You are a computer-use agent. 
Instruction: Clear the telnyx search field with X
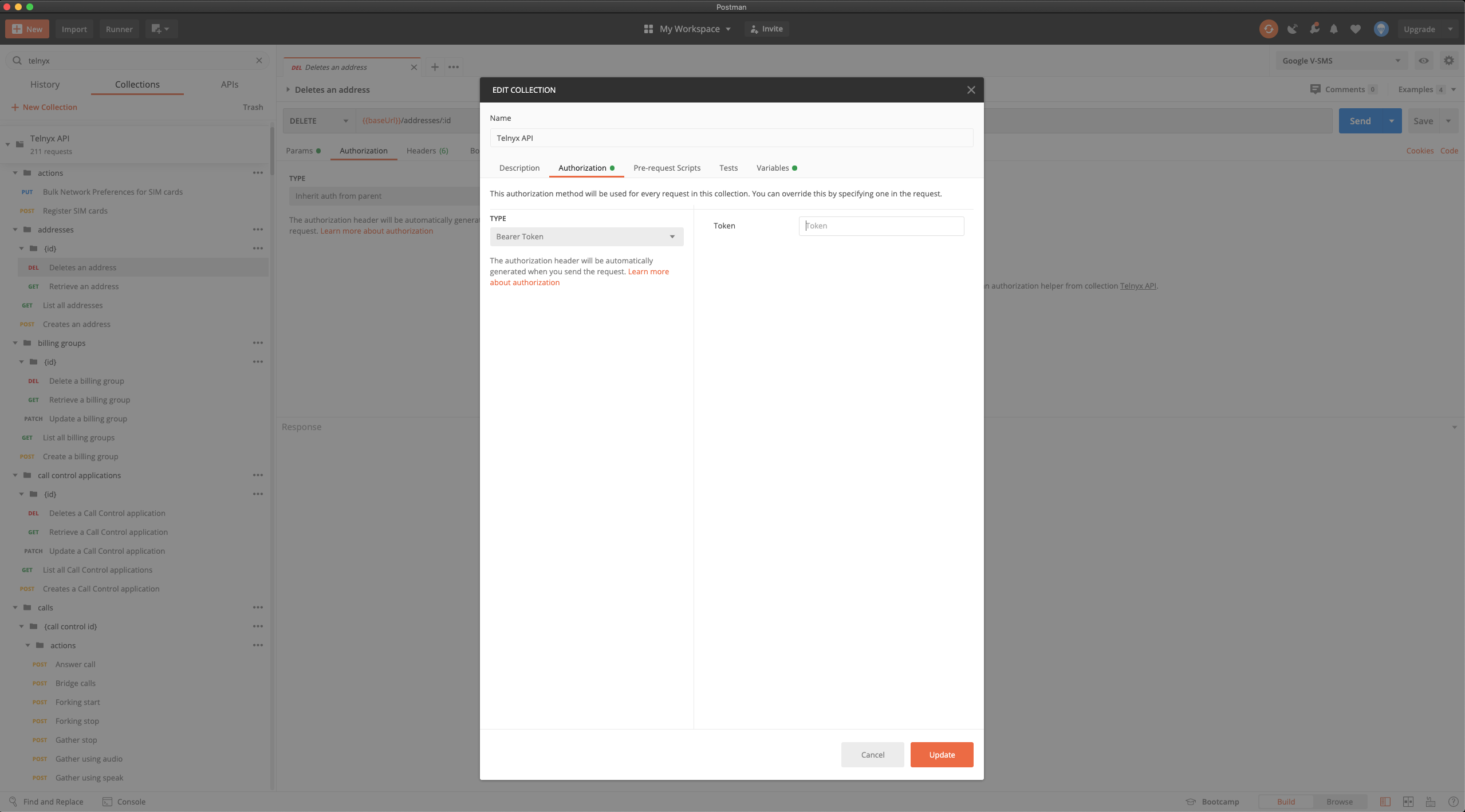(259, 60)
